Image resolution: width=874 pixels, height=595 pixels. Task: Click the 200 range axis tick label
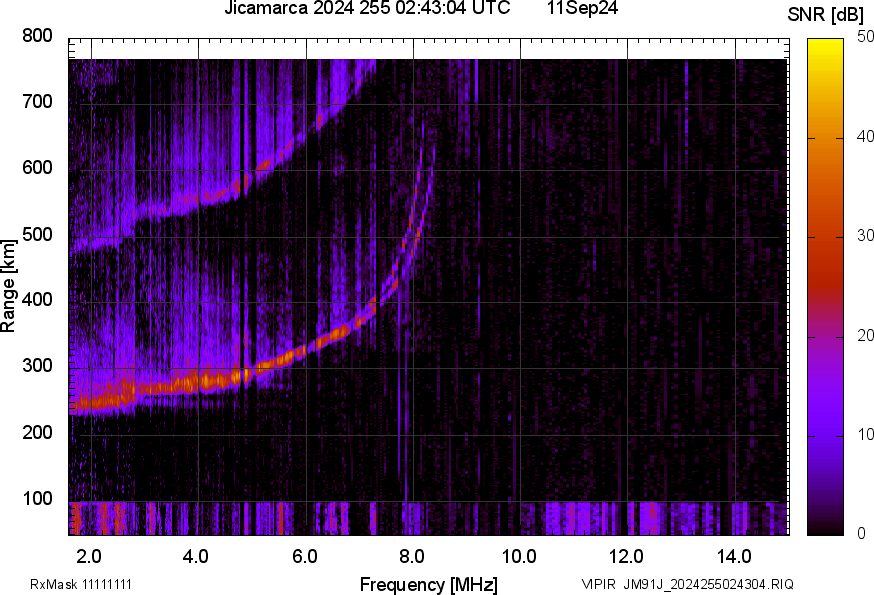click(x=37, y=433)
